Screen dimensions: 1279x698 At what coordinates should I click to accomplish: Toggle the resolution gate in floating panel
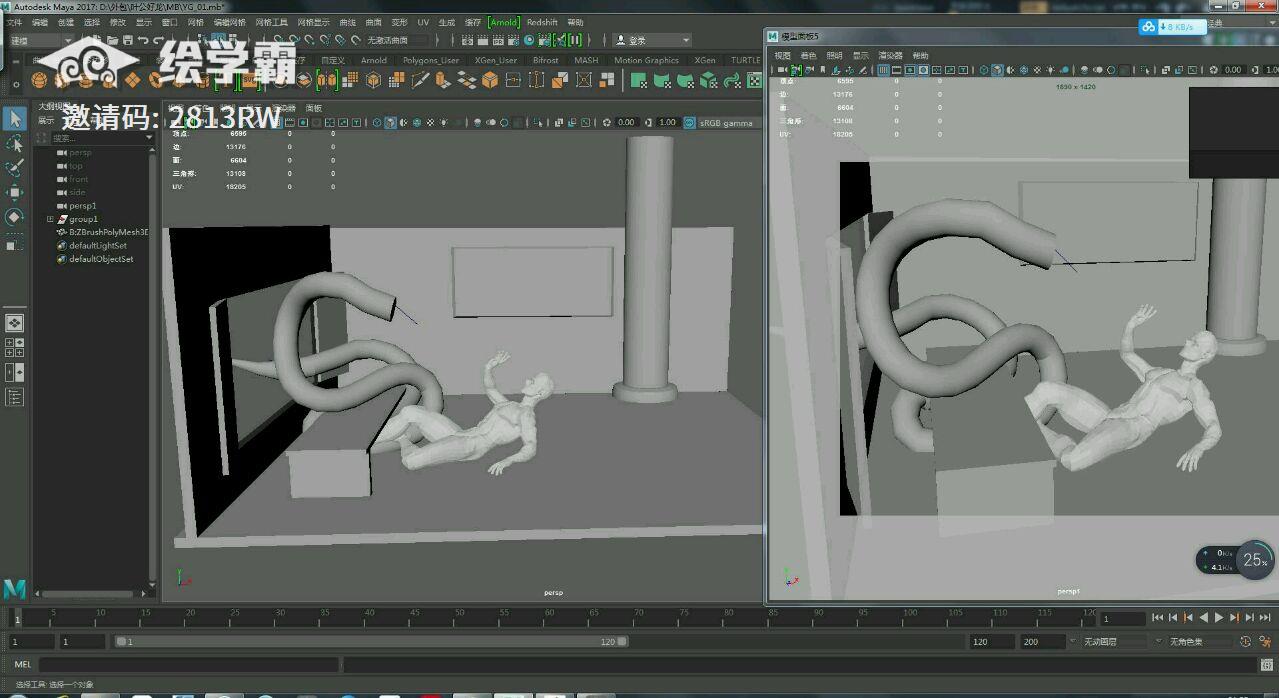[x=910, y=70]
